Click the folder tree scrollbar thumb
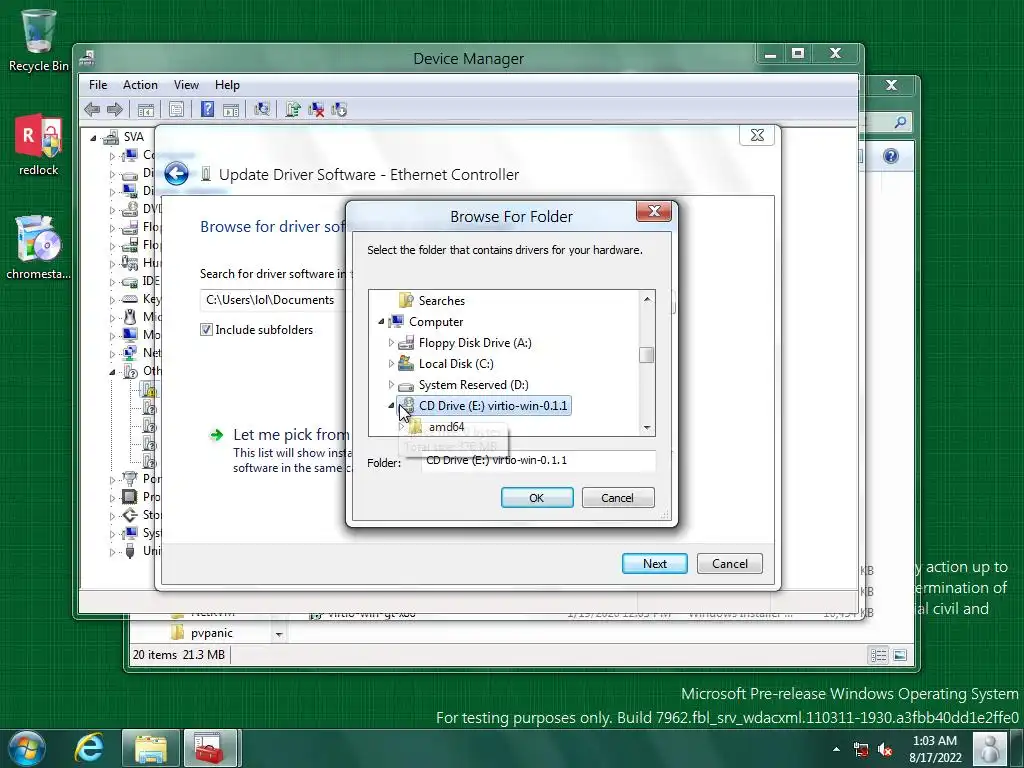1024x768 pixels. point(647,355)
